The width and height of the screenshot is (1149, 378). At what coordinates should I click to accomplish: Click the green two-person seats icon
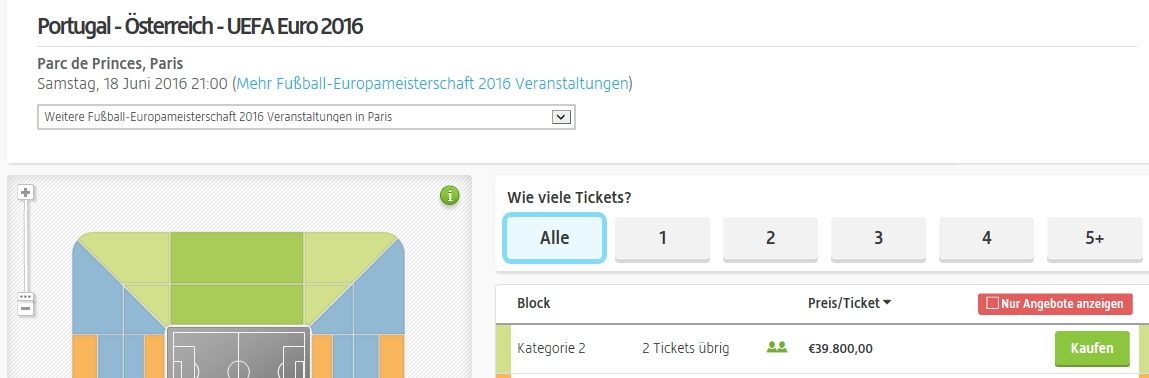[x=777, y=347]
